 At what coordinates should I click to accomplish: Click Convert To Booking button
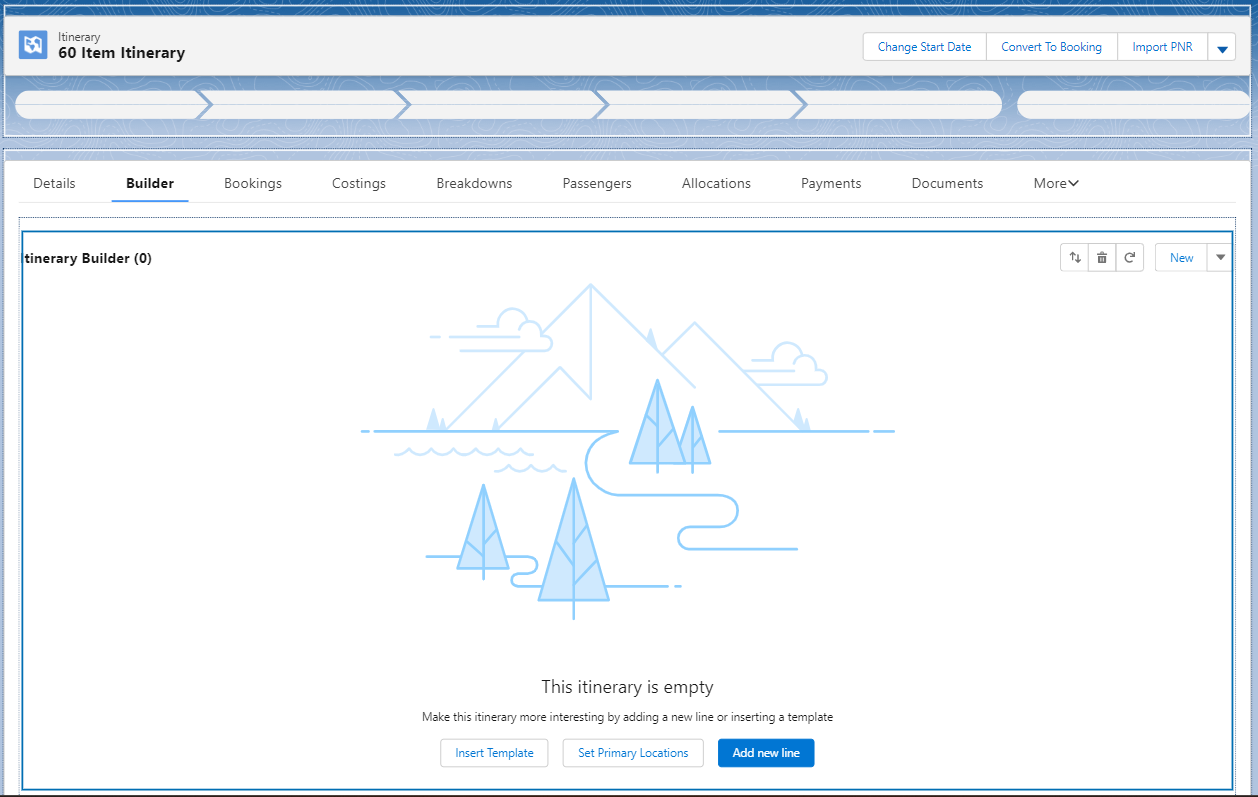1051,47
